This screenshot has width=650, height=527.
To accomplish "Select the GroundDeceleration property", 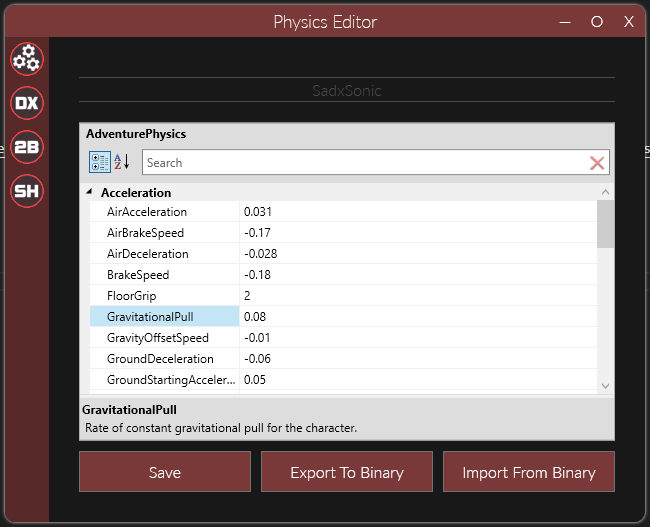I will pyautogui.click(x=160, y=359).
